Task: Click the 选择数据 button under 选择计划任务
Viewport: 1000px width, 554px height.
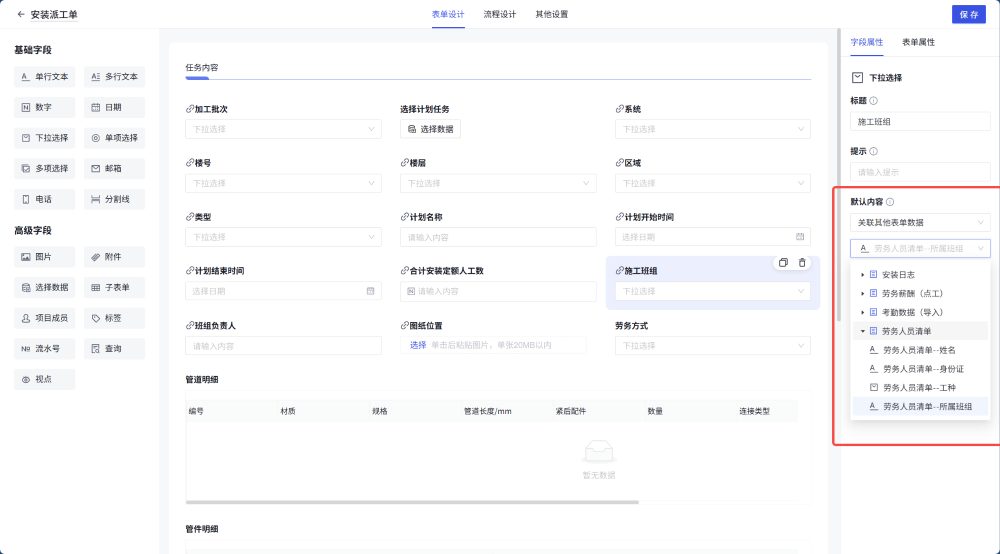Action: 430,129
